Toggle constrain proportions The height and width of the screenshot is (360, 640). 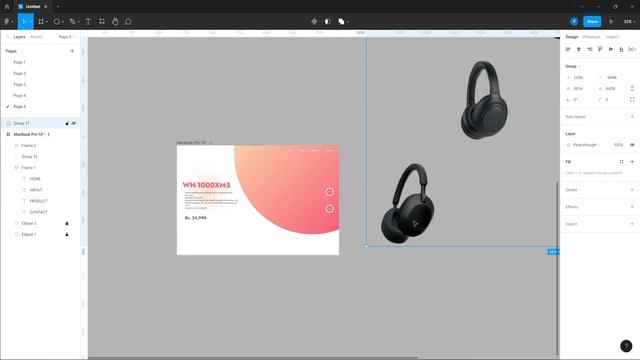(632, 88)
